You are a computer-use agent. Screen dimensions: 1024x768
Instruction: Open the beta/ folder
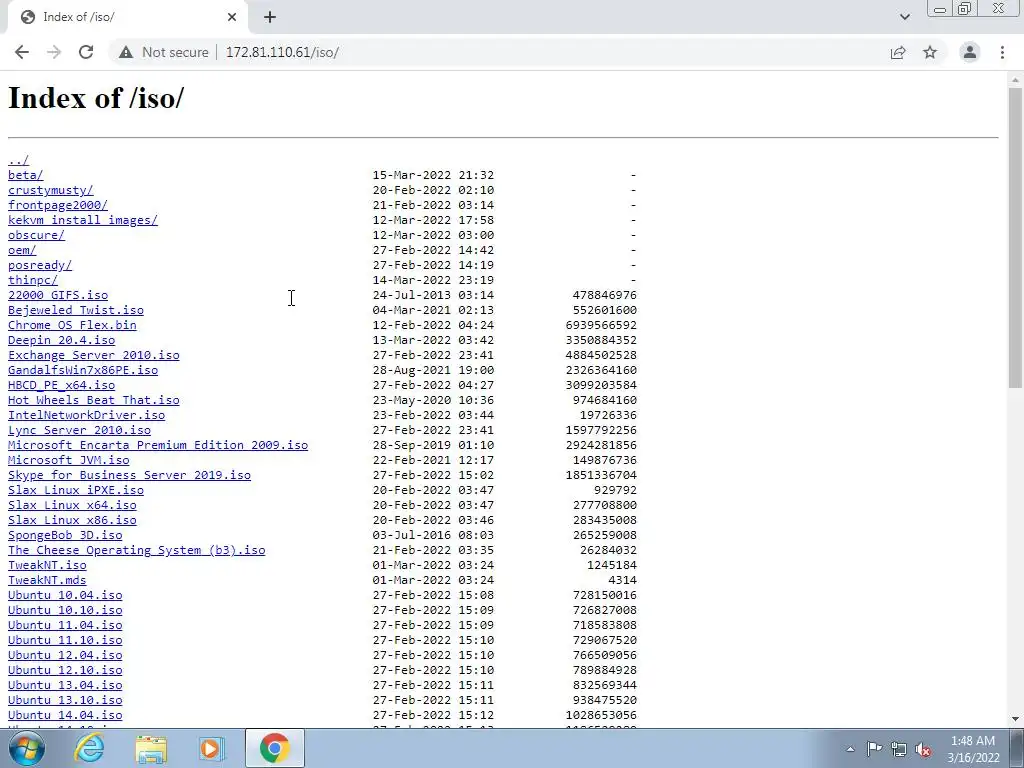click(x=25, y=175)
